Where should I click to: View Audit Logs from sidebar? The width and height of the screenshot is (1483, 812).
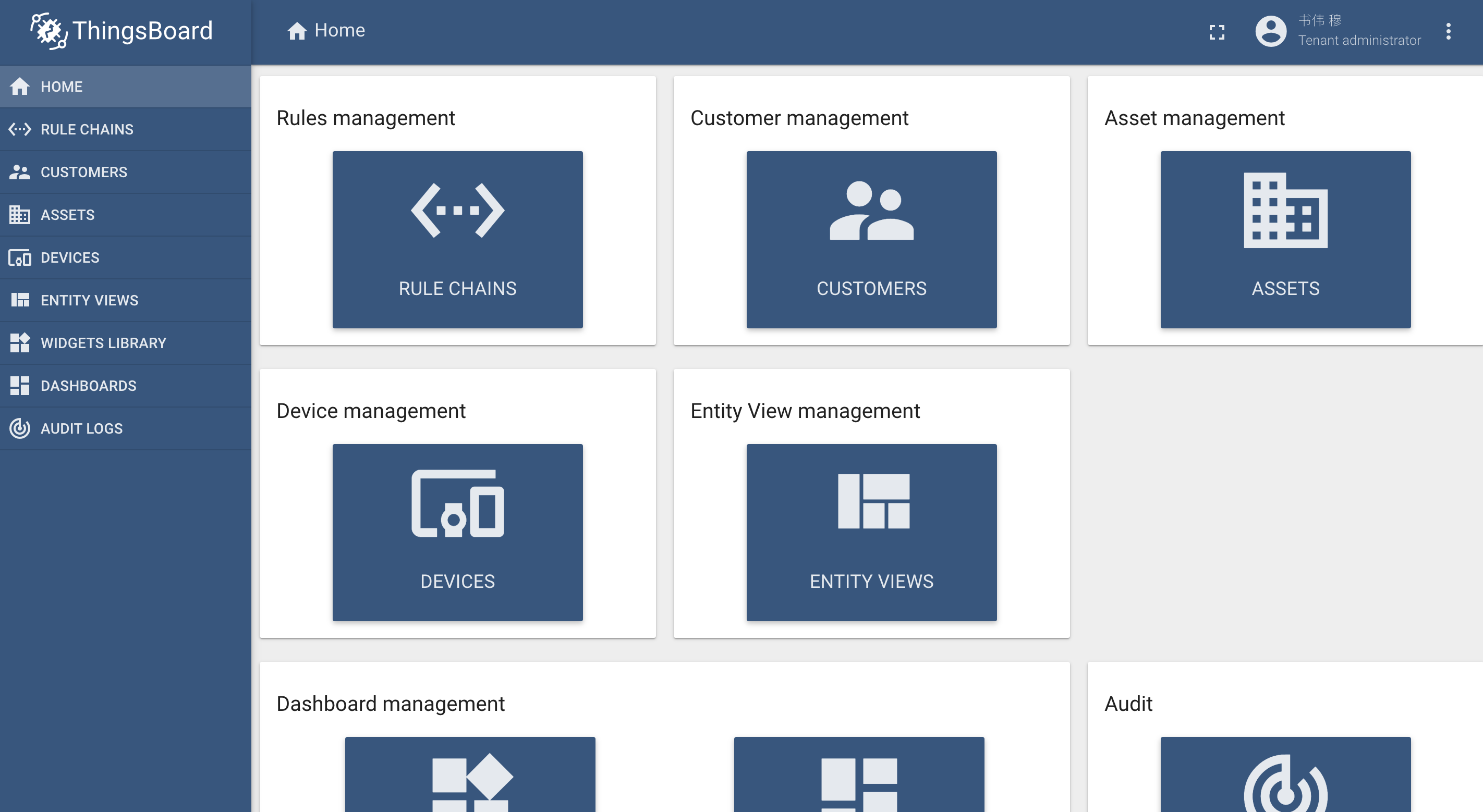click(x=81, y=428)
